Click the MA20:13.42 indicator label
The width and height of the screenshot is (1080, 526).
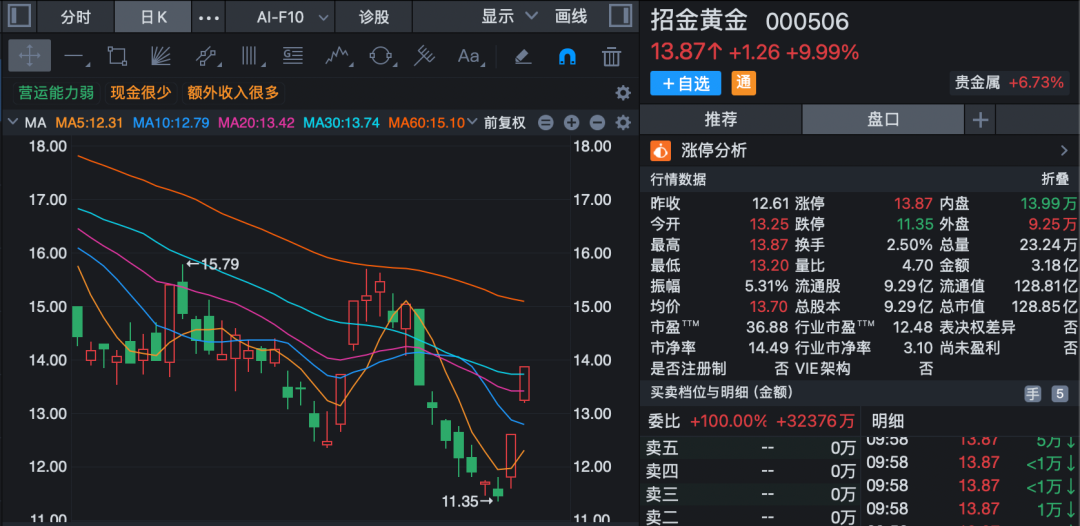(256, 123)
